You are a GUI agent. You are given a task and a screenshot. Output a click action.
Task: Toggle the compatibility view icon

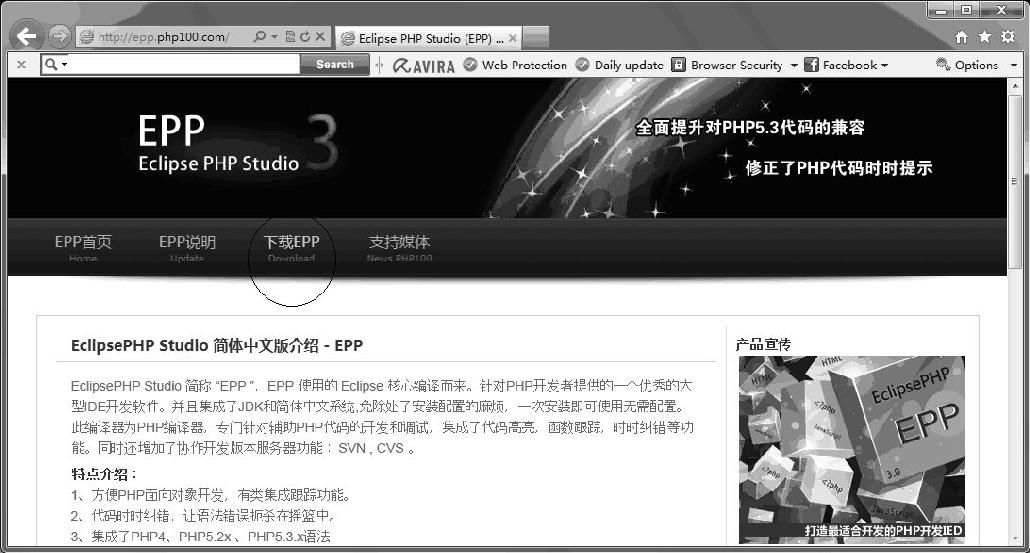pos(290,37)
